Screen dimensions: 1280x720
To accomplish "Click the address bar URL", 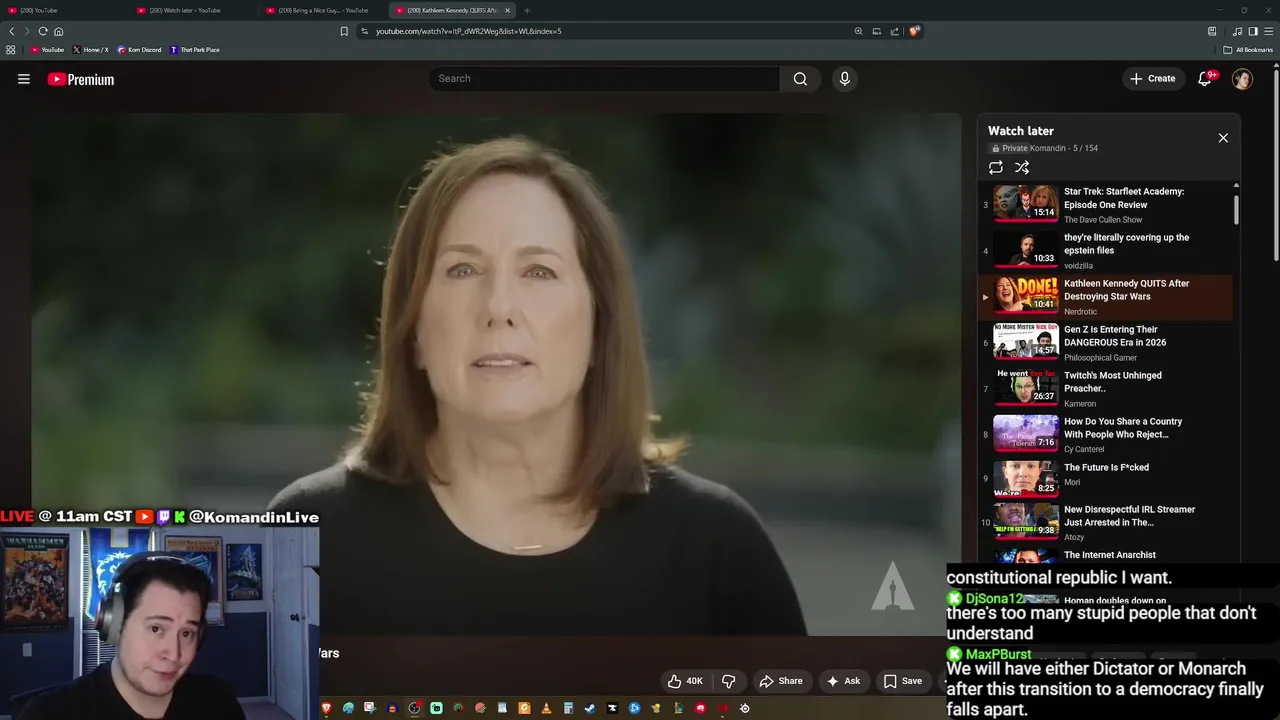I will (468, 31).
